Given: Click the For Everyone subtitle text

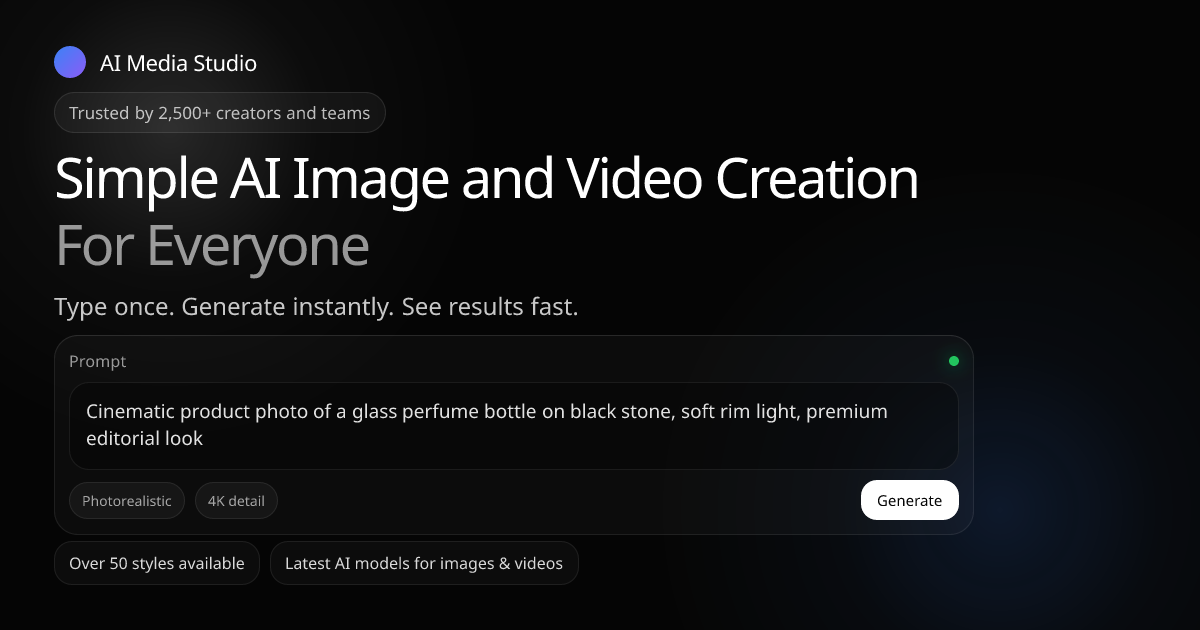Looking at the screenshot, I should point(211,245).
